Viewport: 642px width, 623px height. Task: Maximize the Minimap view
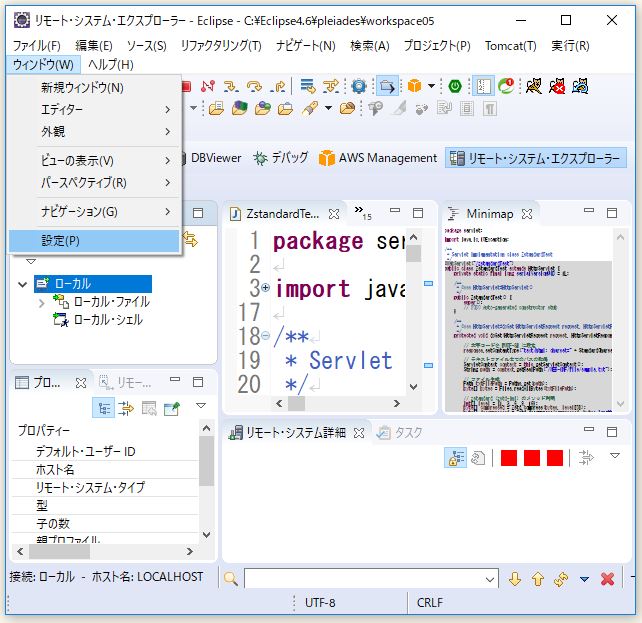(612, 212)
